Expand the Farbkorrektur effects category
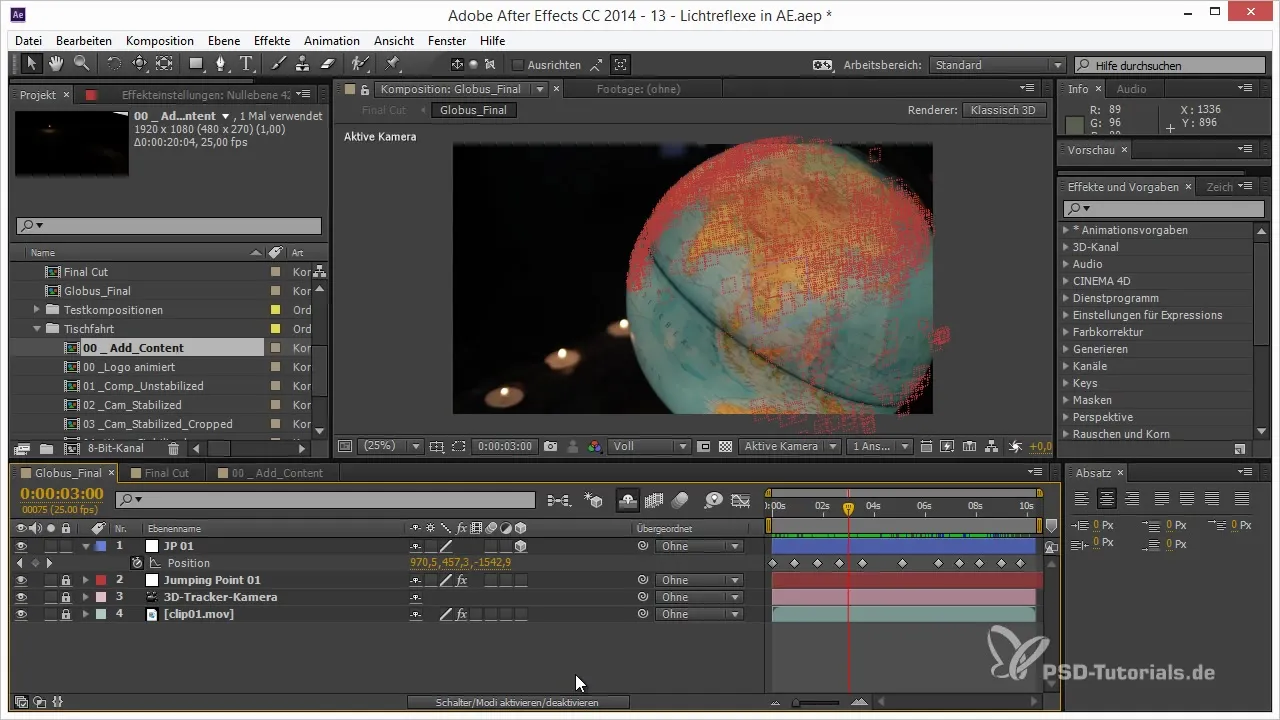Screen dimensions: 1280x720 [1066, 332]
